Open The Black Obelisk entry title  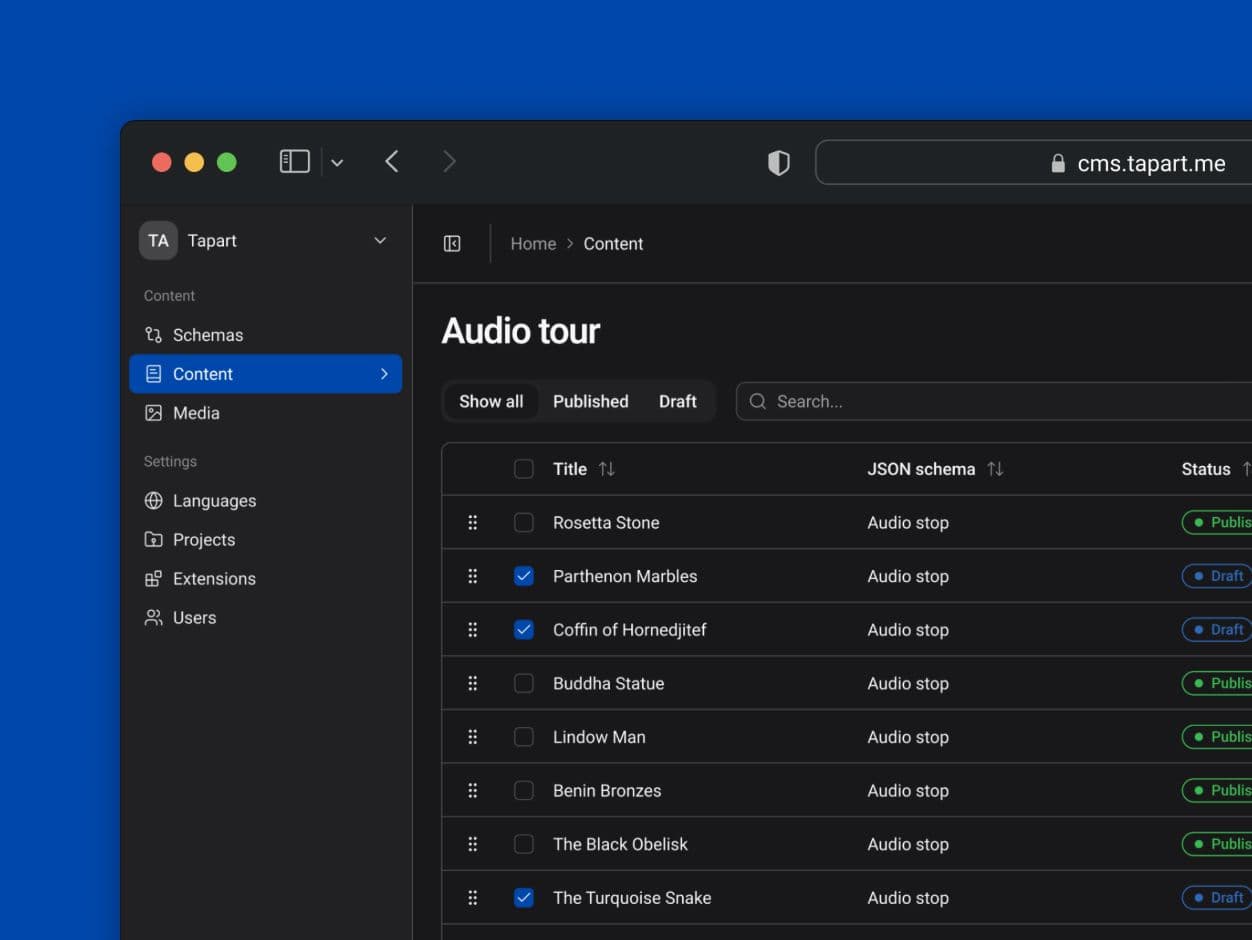tap(620, 845)
